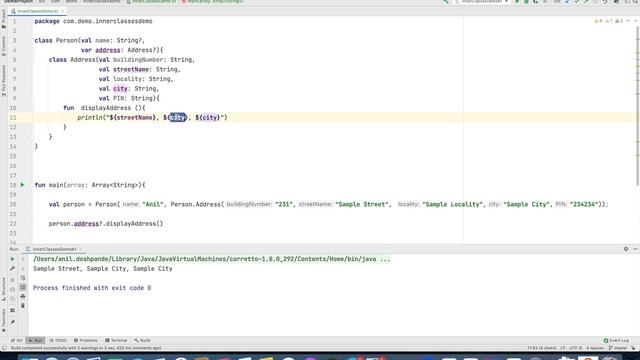Select the Run tool window tab
This screenshot has height=360, width=640.
click(36, 340)
